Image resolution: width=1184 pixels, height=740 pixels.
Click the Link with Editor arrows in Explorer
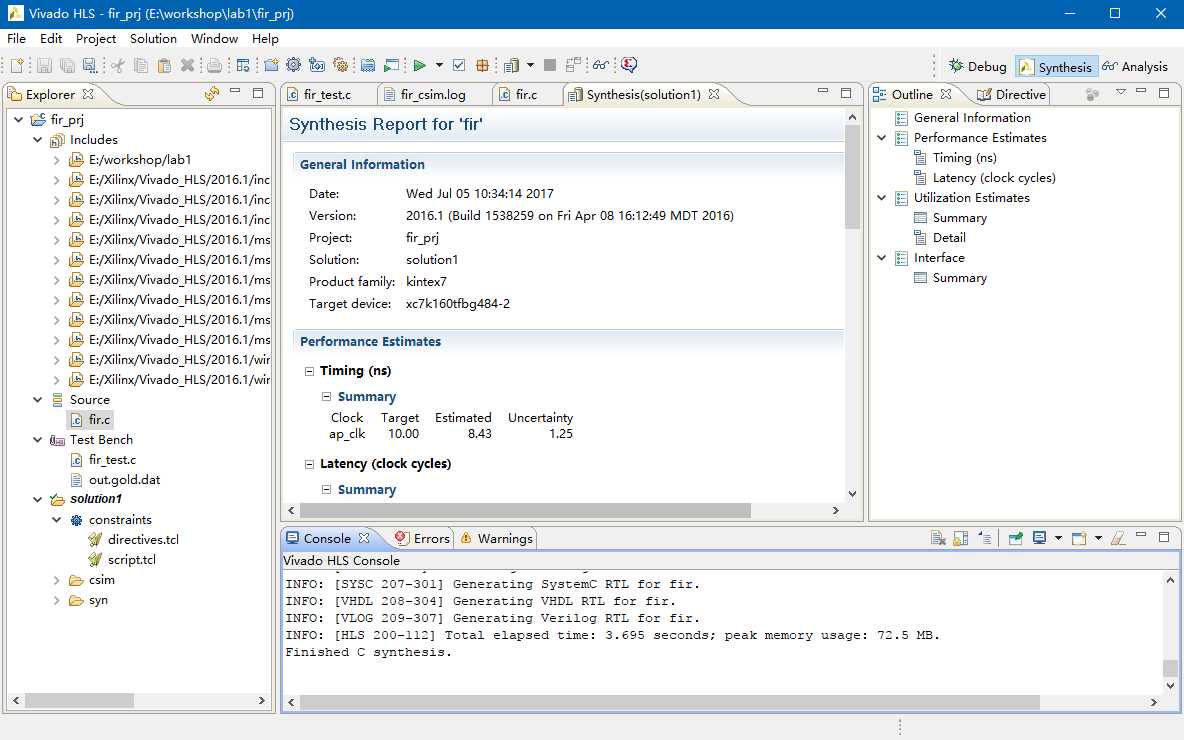[211, 94]
